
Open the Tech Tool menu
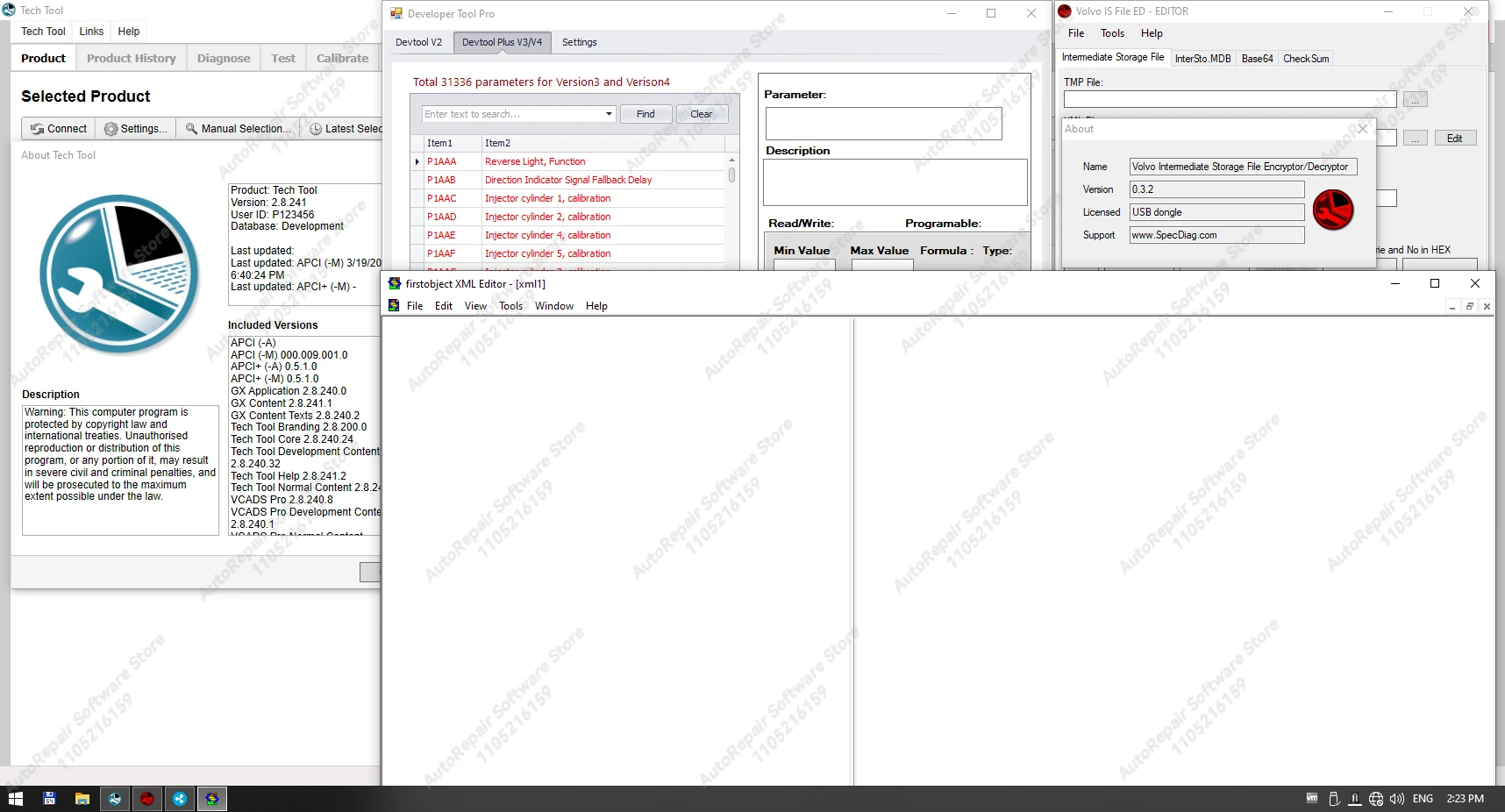pos(43,32)
